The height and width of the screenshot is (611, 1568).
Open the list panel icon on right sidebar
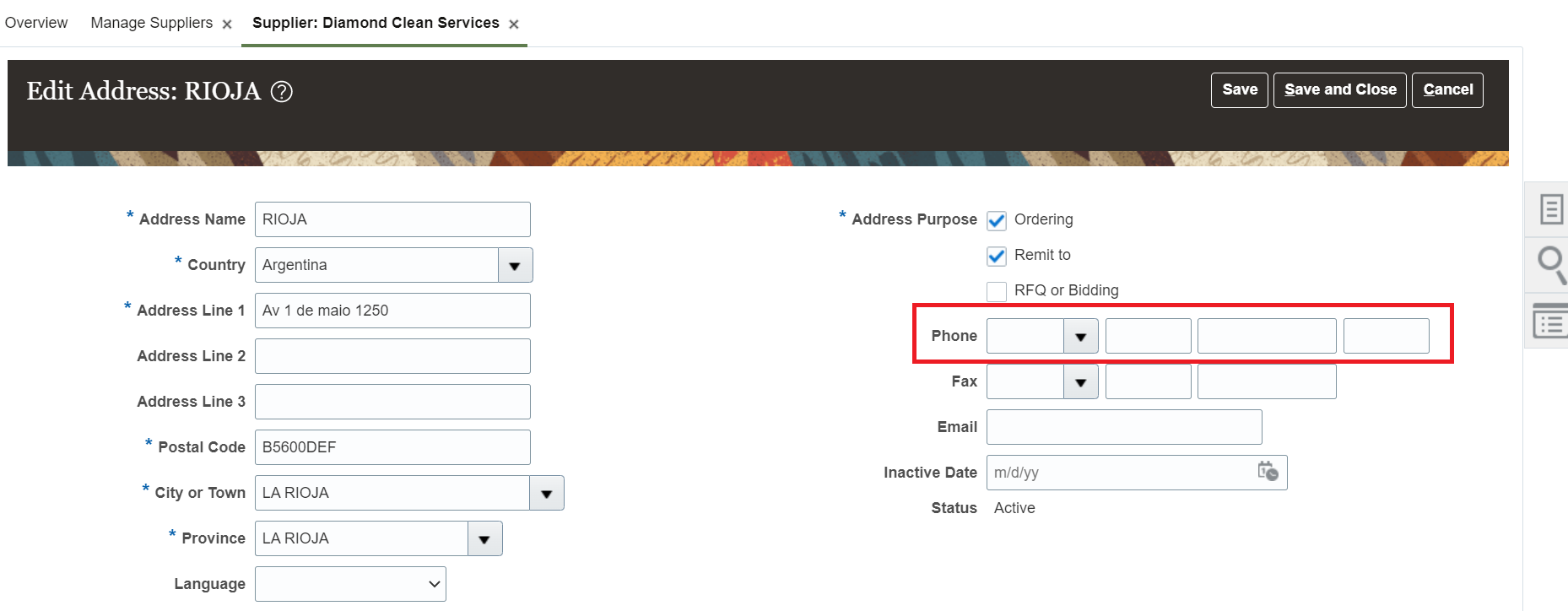(1550, 322)
